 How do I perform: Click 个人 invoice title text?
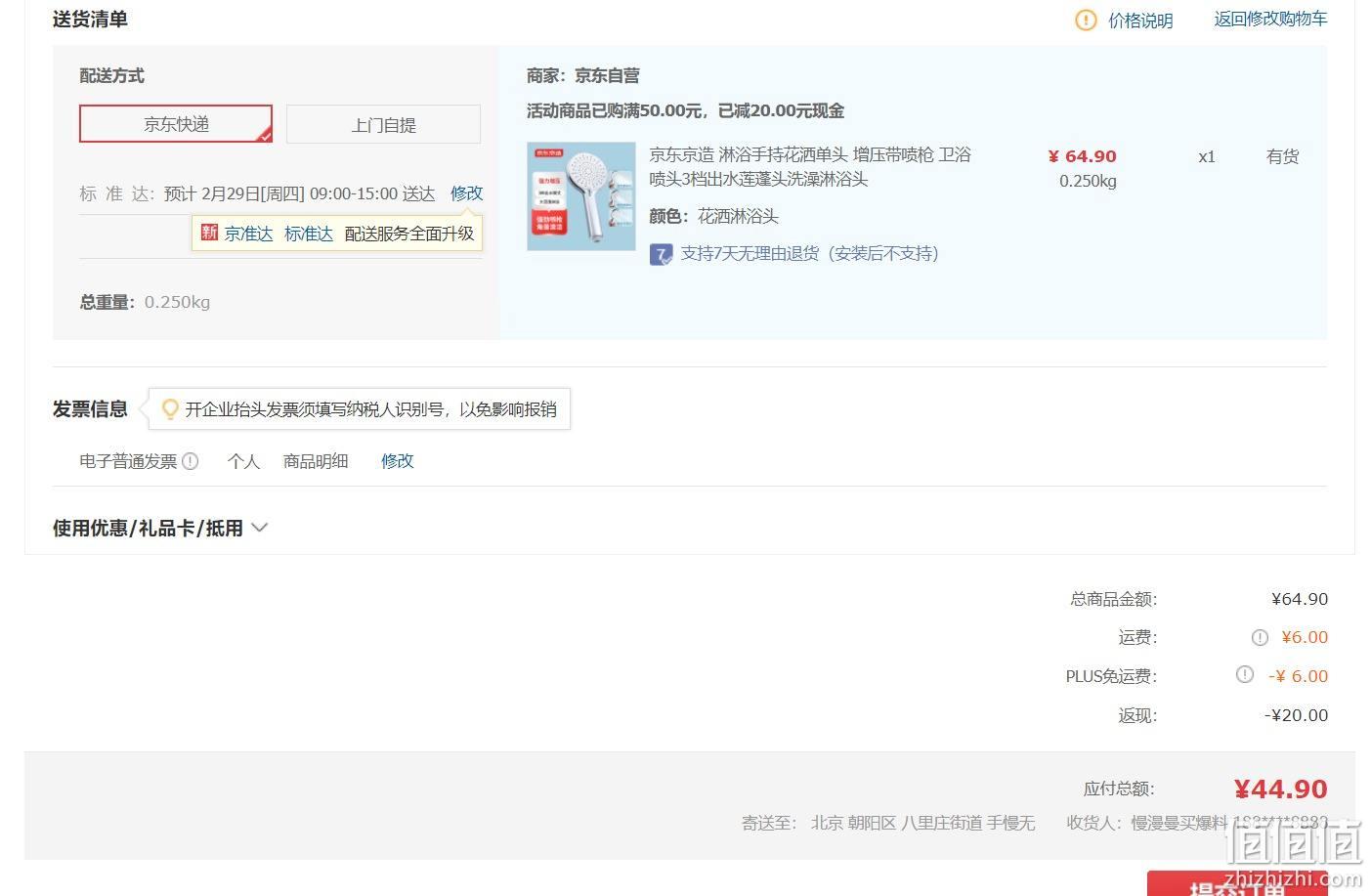click(243, 461)
